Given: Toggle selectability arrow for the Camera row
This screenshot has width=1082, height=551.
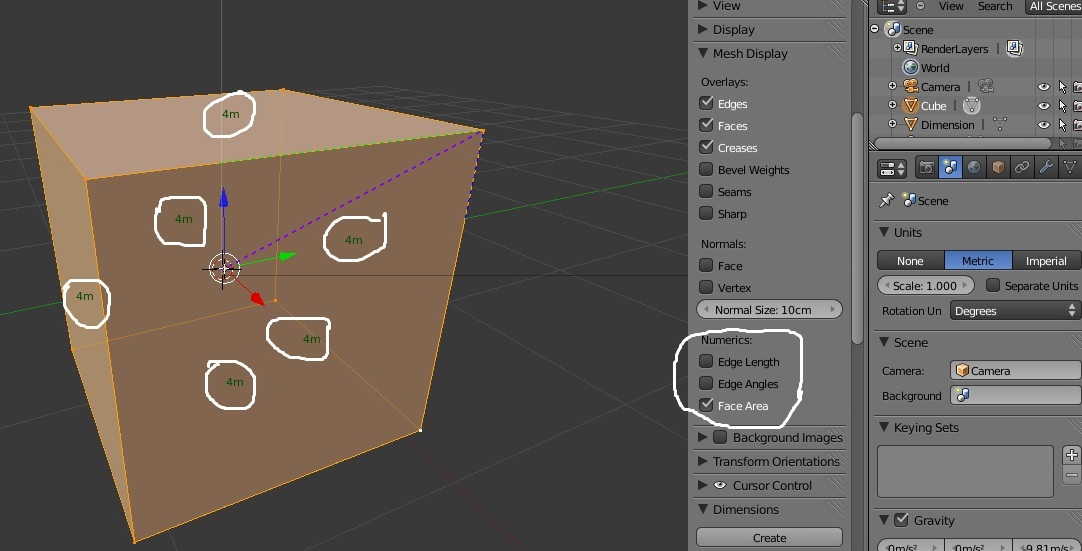Looking at the screenshot, I should coord(1062,87).
